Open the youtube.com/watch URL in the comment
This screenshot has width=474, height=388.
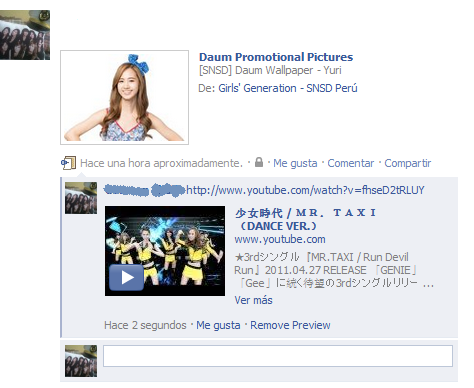point(305,190)
